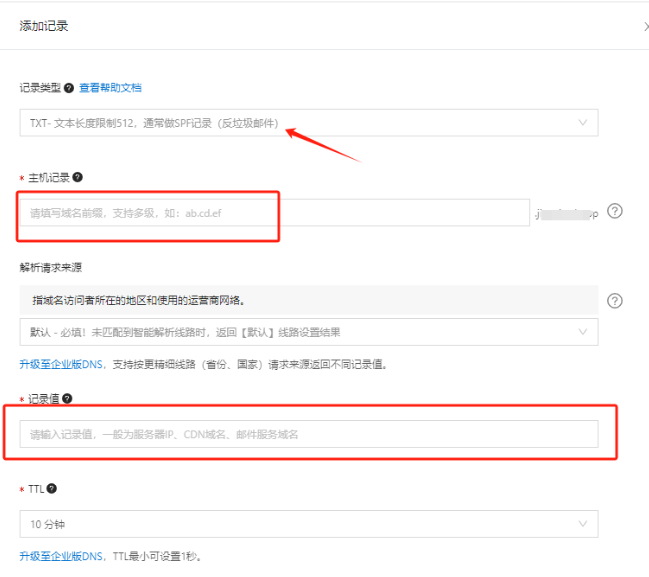Focus the 记录值 record value input
Viewport: 649px width, 577px height.
(x=309, y=434)
